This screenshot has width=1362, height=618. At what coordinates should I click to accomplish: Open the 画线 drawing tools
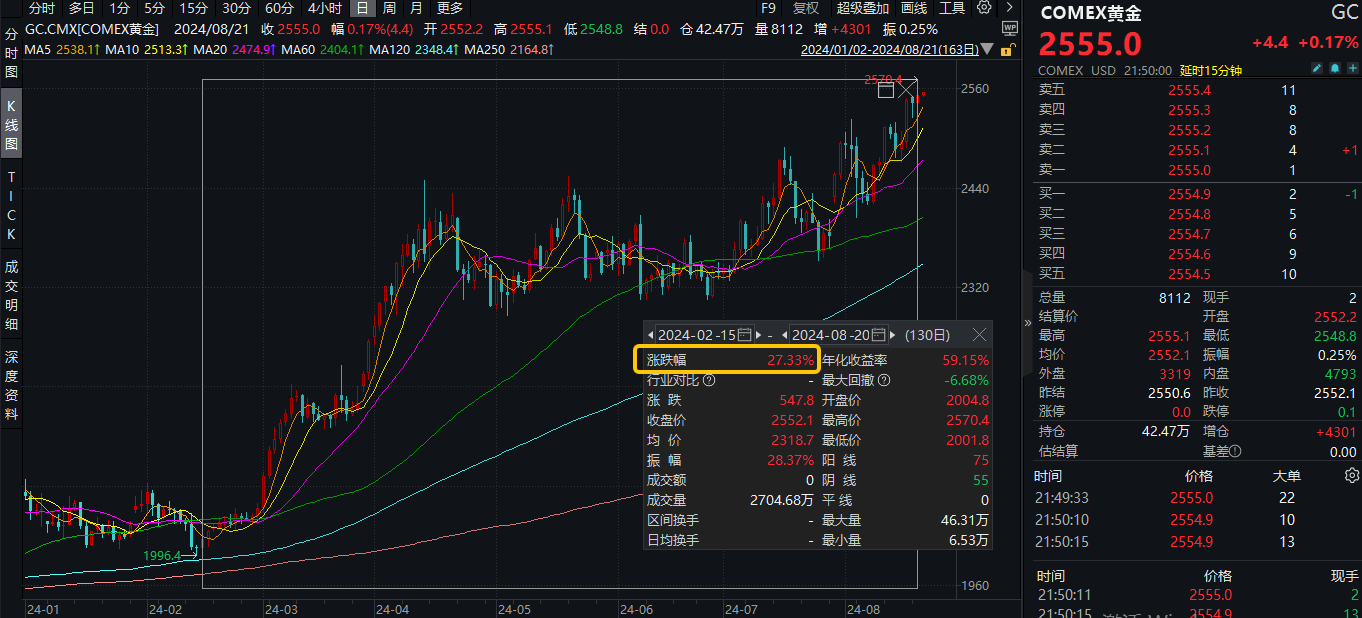(914, 8)
